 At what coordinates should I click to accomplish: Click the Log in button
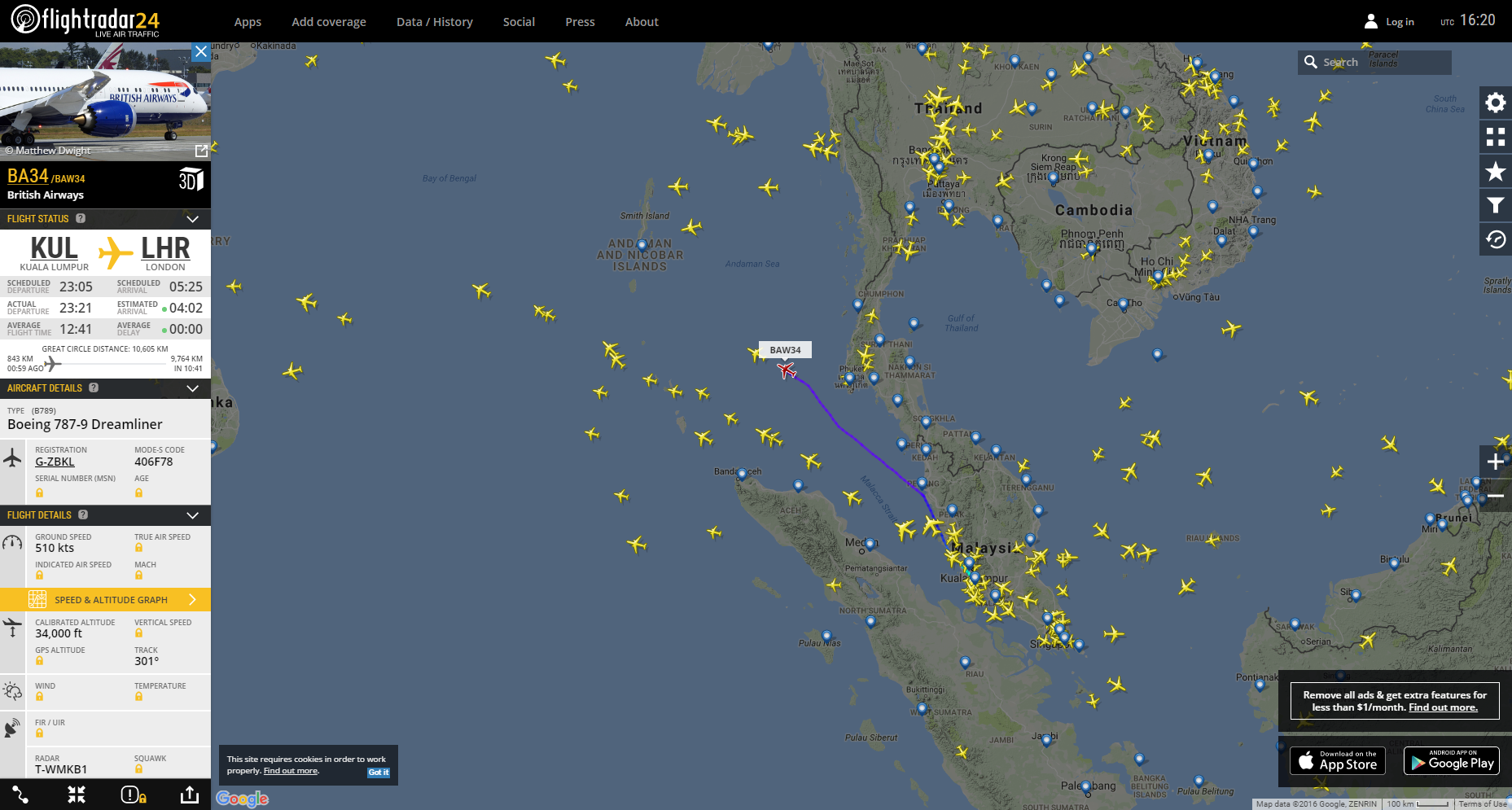point(1390,22)
